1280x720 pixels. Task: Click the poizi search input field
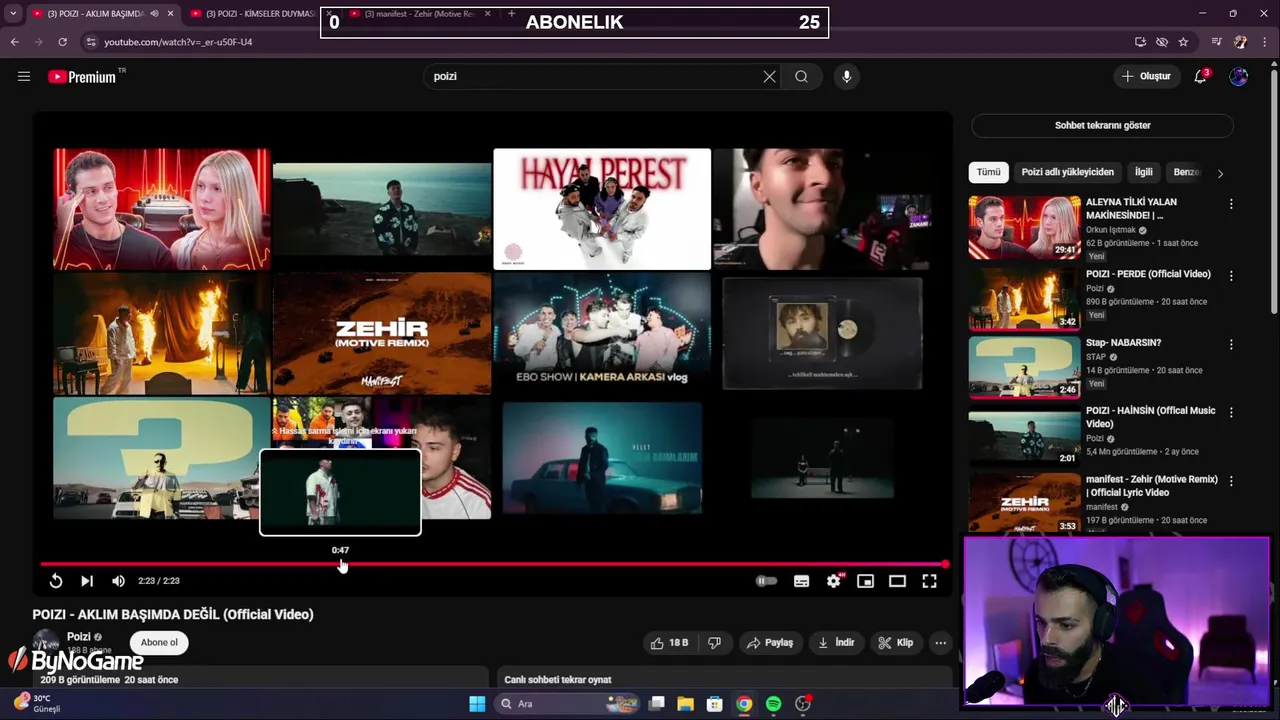tap(595, 76)
